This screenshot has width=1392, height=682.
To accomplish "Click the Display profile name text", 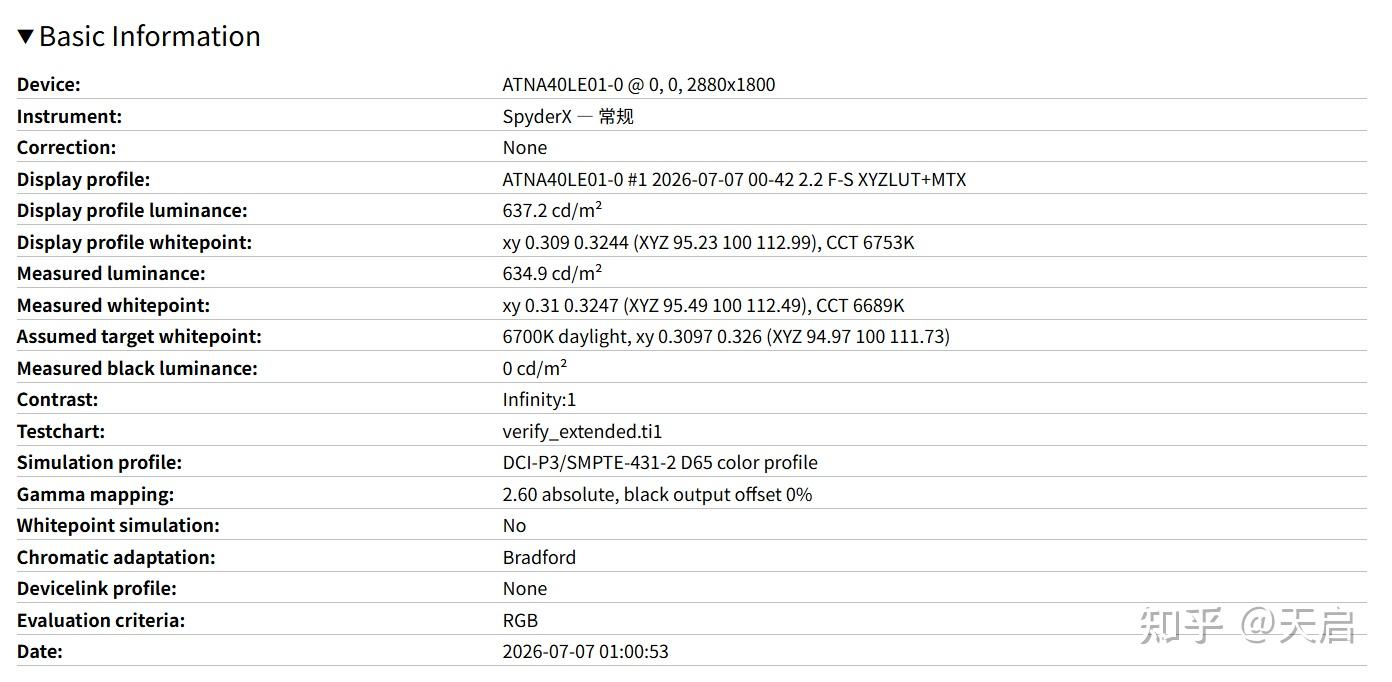I will pos(734,180).
